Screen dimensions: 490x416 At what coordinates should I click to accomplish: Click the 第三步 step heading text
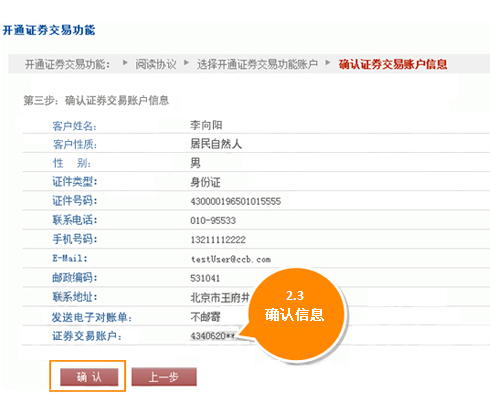96,100
